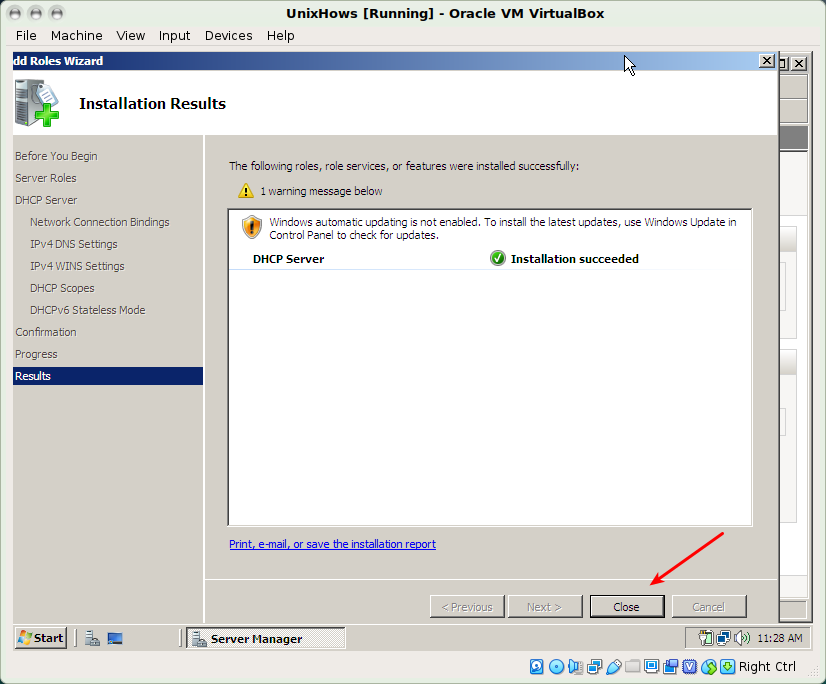
Task: Click the keyboard capture green arrow icon
Action: click(727, 667)
